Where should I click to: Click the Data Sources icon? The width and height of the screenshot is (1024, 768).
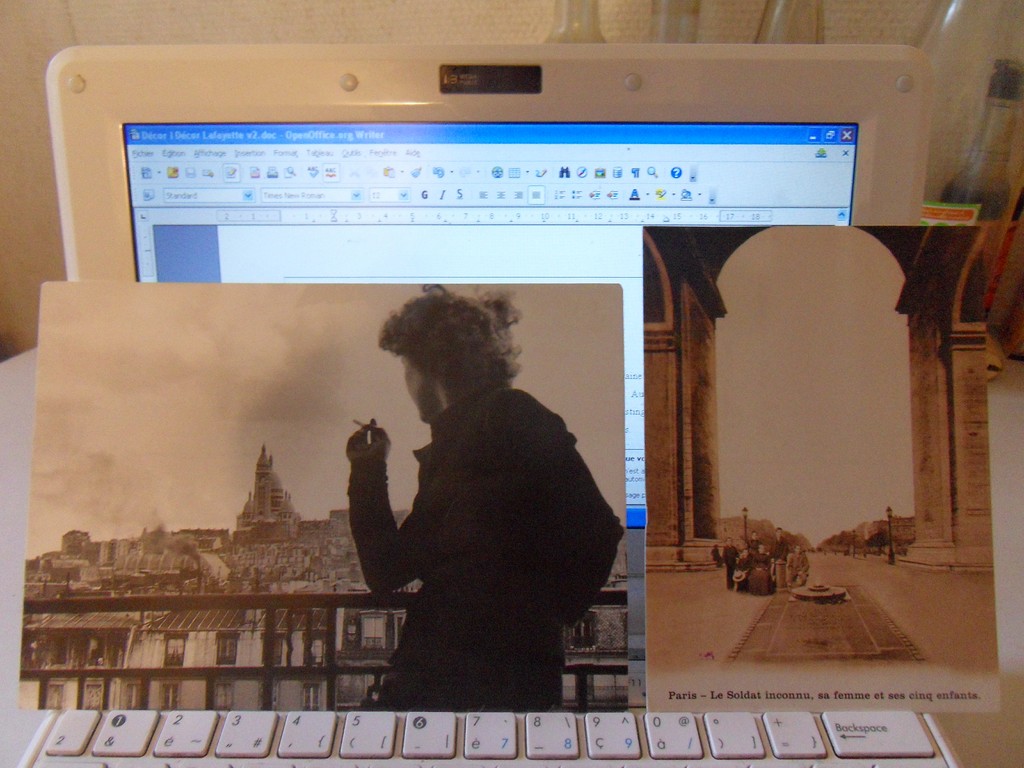click(x=617, y=173)
